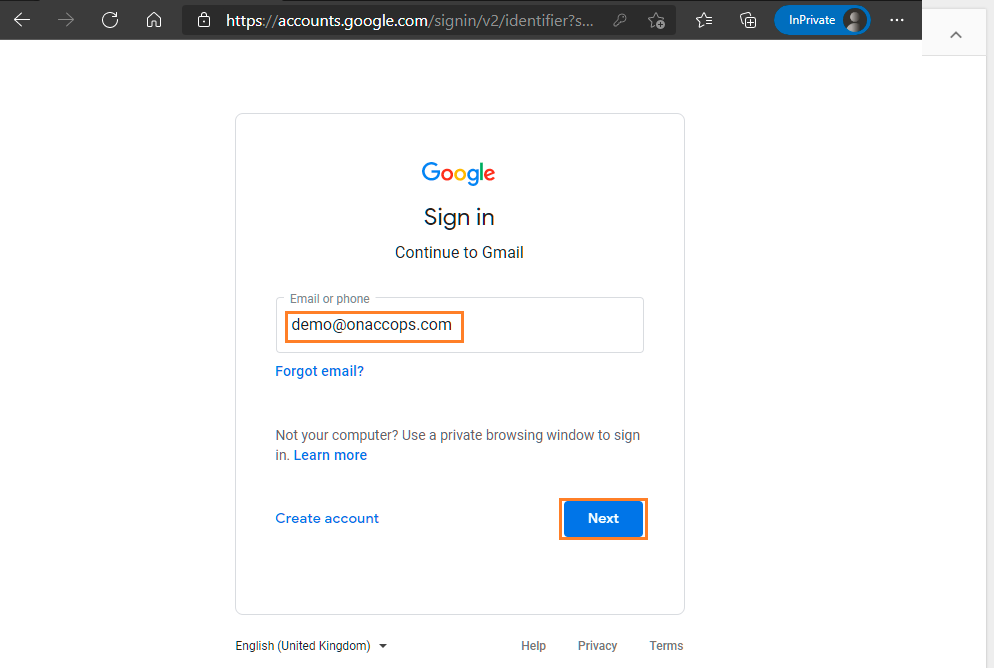
Task: Follow the Learn more link
Action: pyautogui.click(x=330, y=455)
